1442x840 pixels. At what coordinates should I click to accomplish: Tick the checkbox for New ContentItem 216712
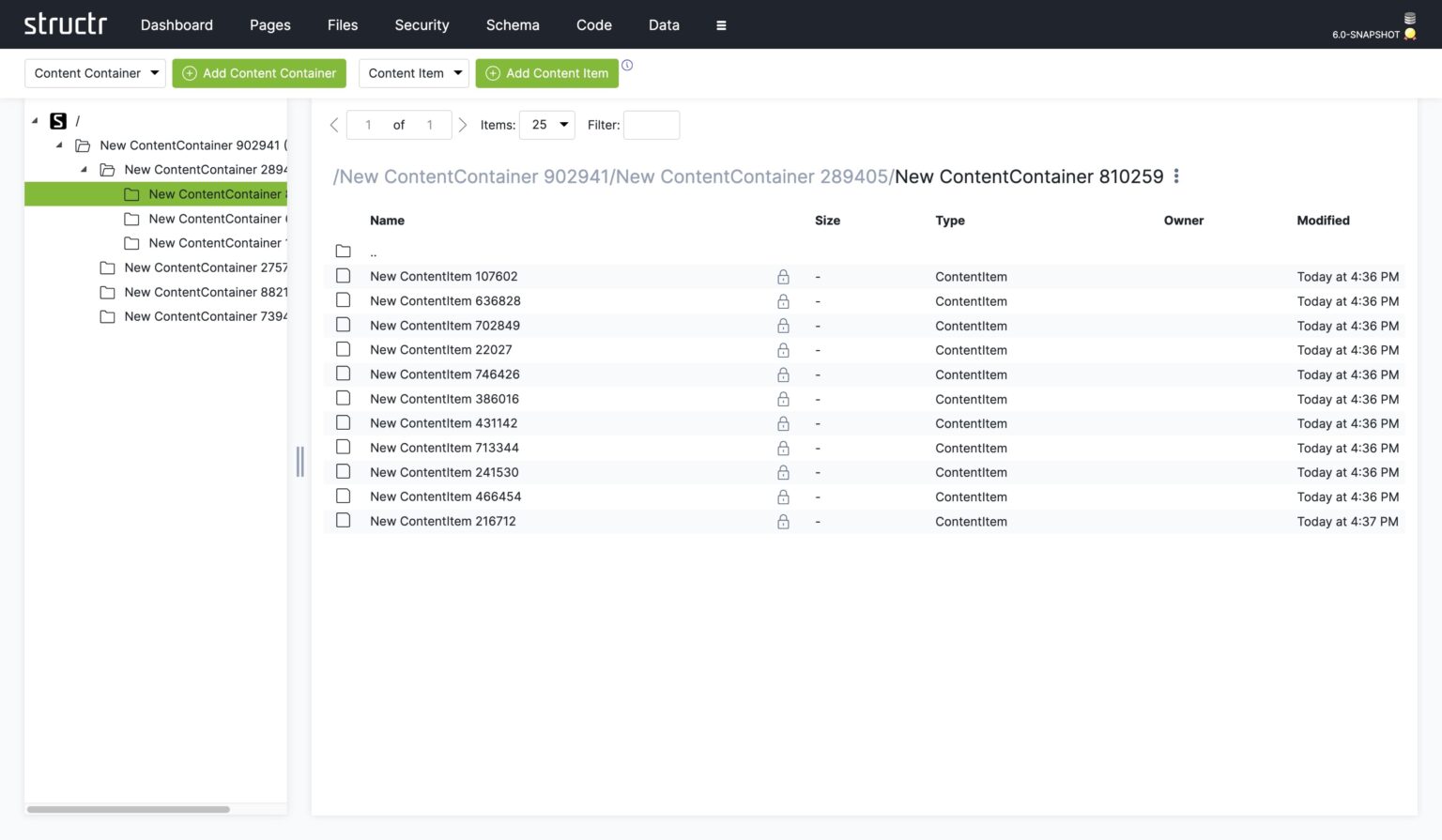click(x=343, y=520)
